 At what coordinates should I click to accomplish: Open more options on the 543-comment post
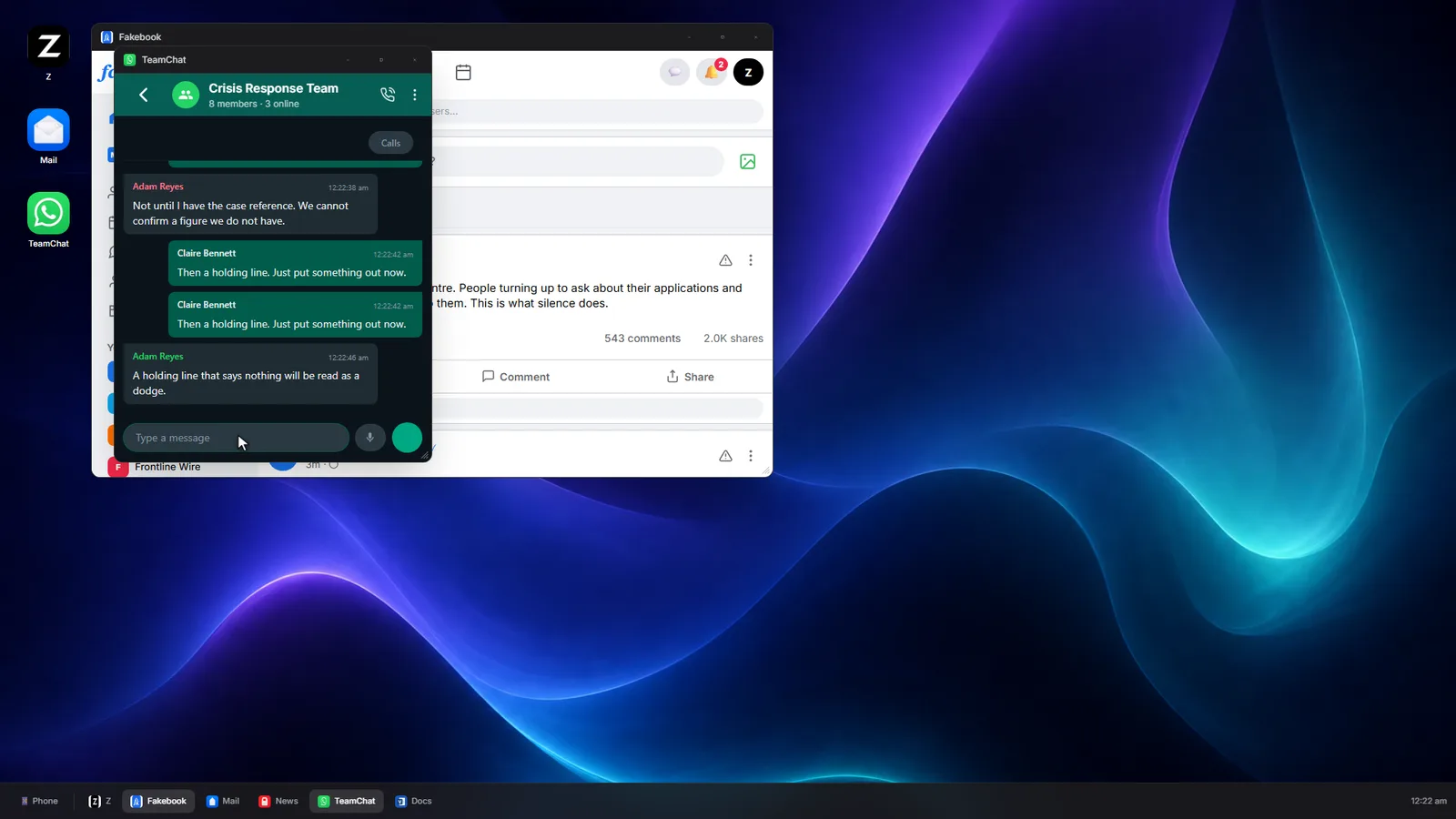click(751, 260)
